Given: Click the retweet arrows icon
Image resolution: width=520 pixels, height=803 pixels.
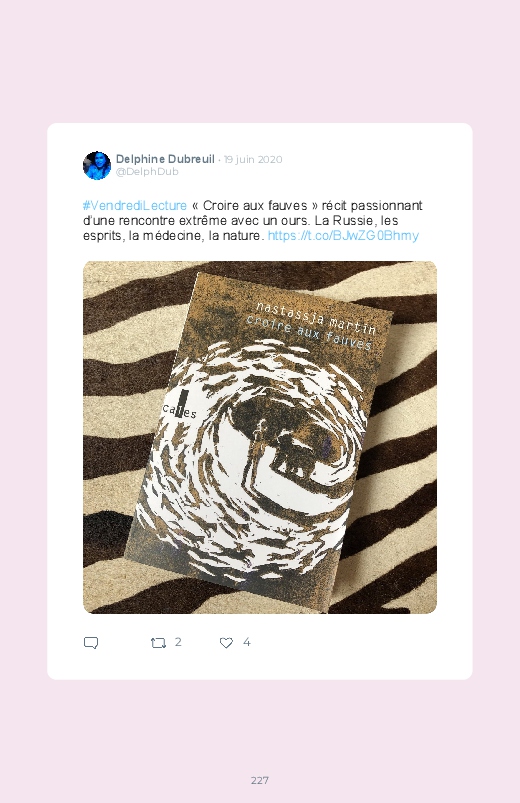Looking at the screenshot, I should (158, 643).
